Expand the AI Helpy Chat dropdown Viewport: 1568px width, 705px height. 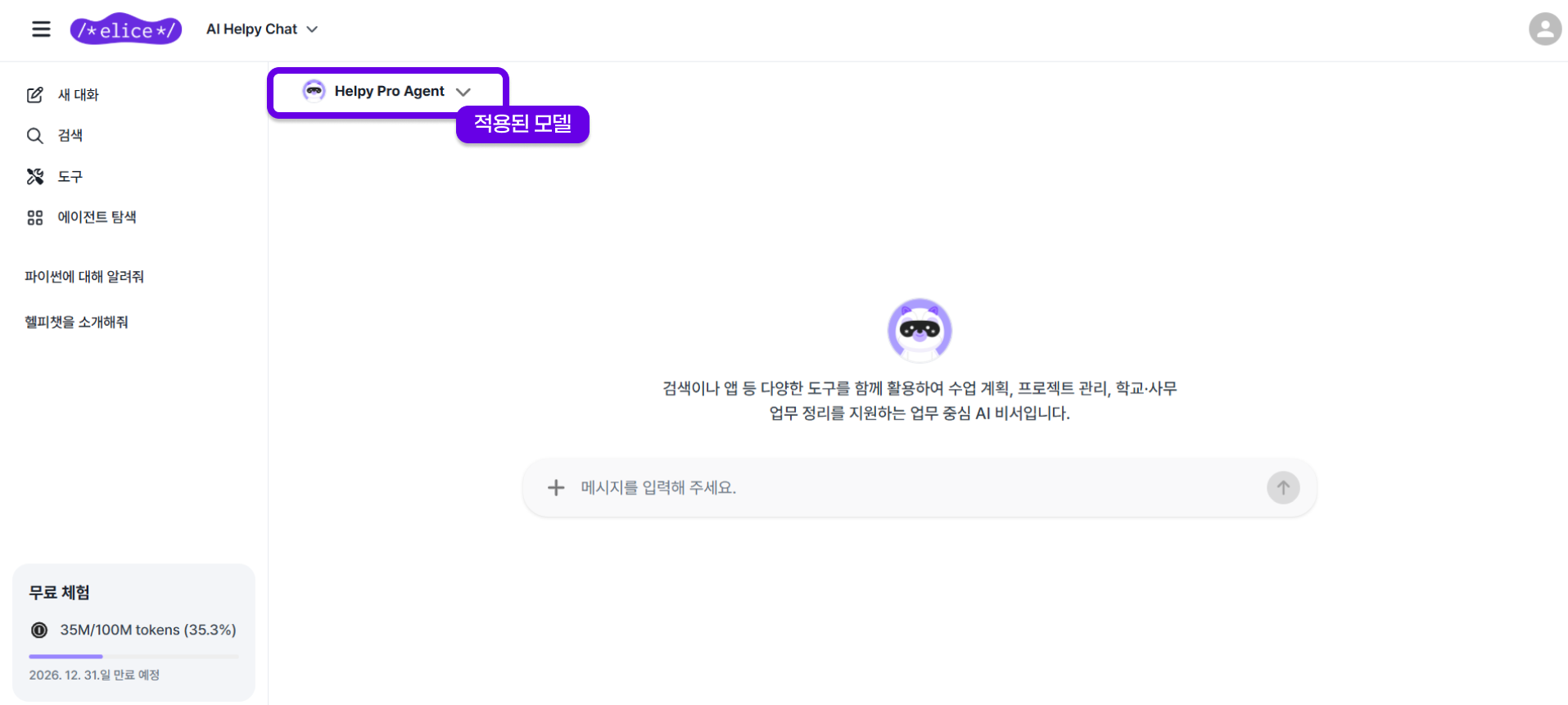coord(262,29)
